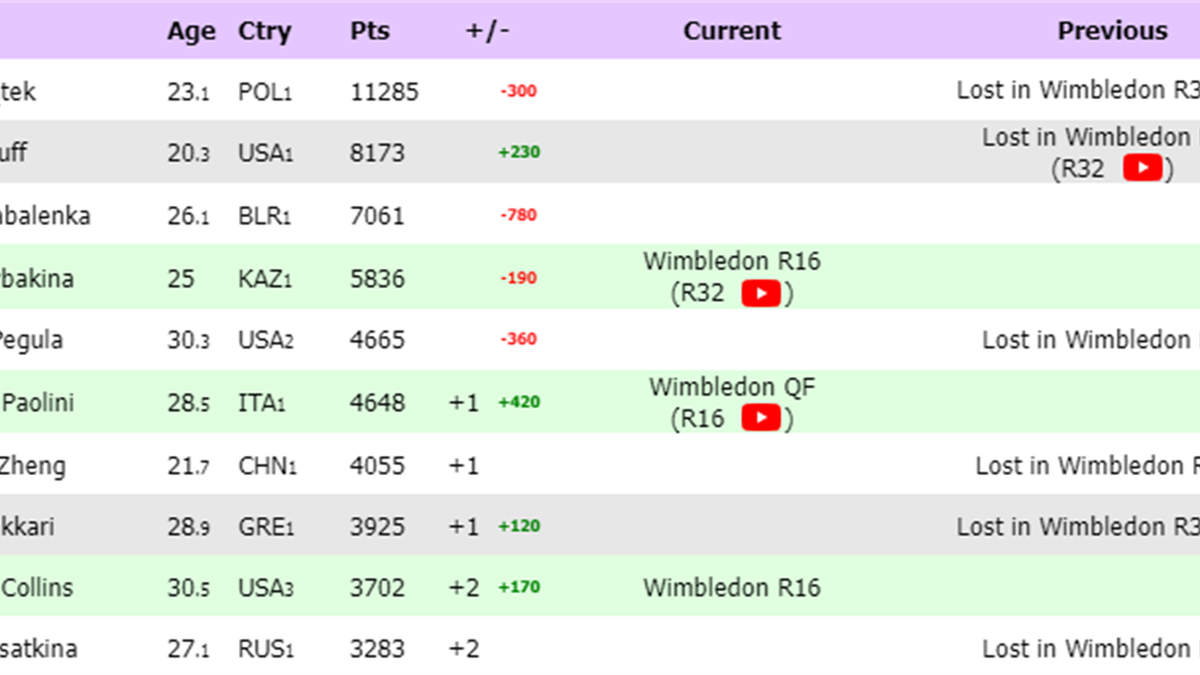
Task: Click the Wimbledon QF result for Paolini
Action: [x=732, y=387]
